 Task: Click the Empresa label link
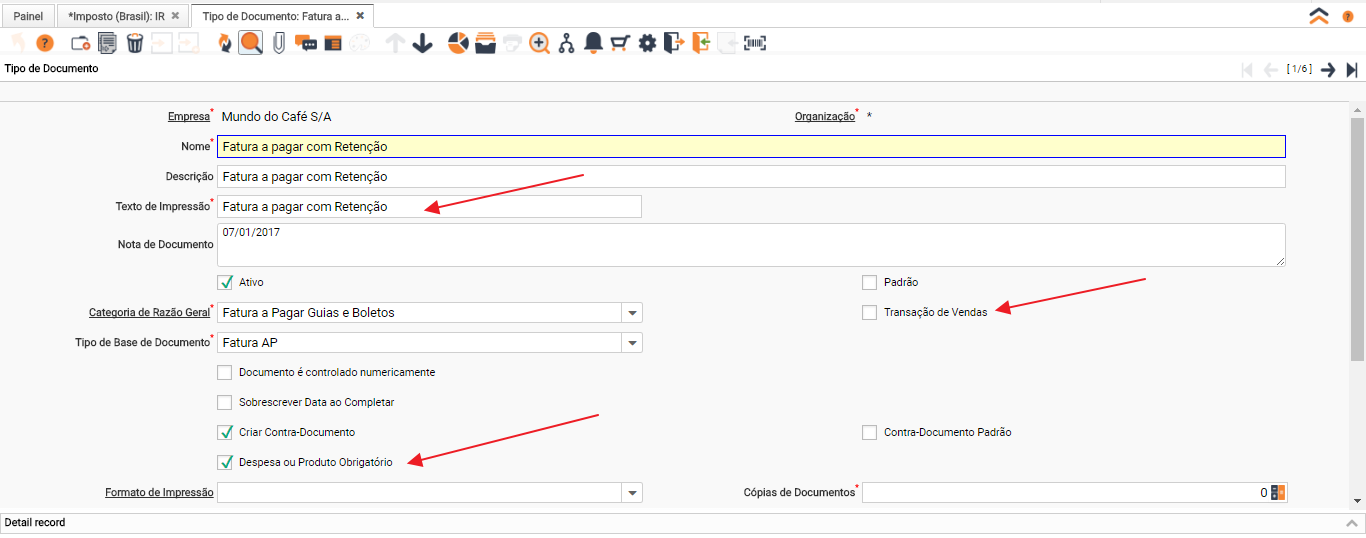[x=189, y=117]
